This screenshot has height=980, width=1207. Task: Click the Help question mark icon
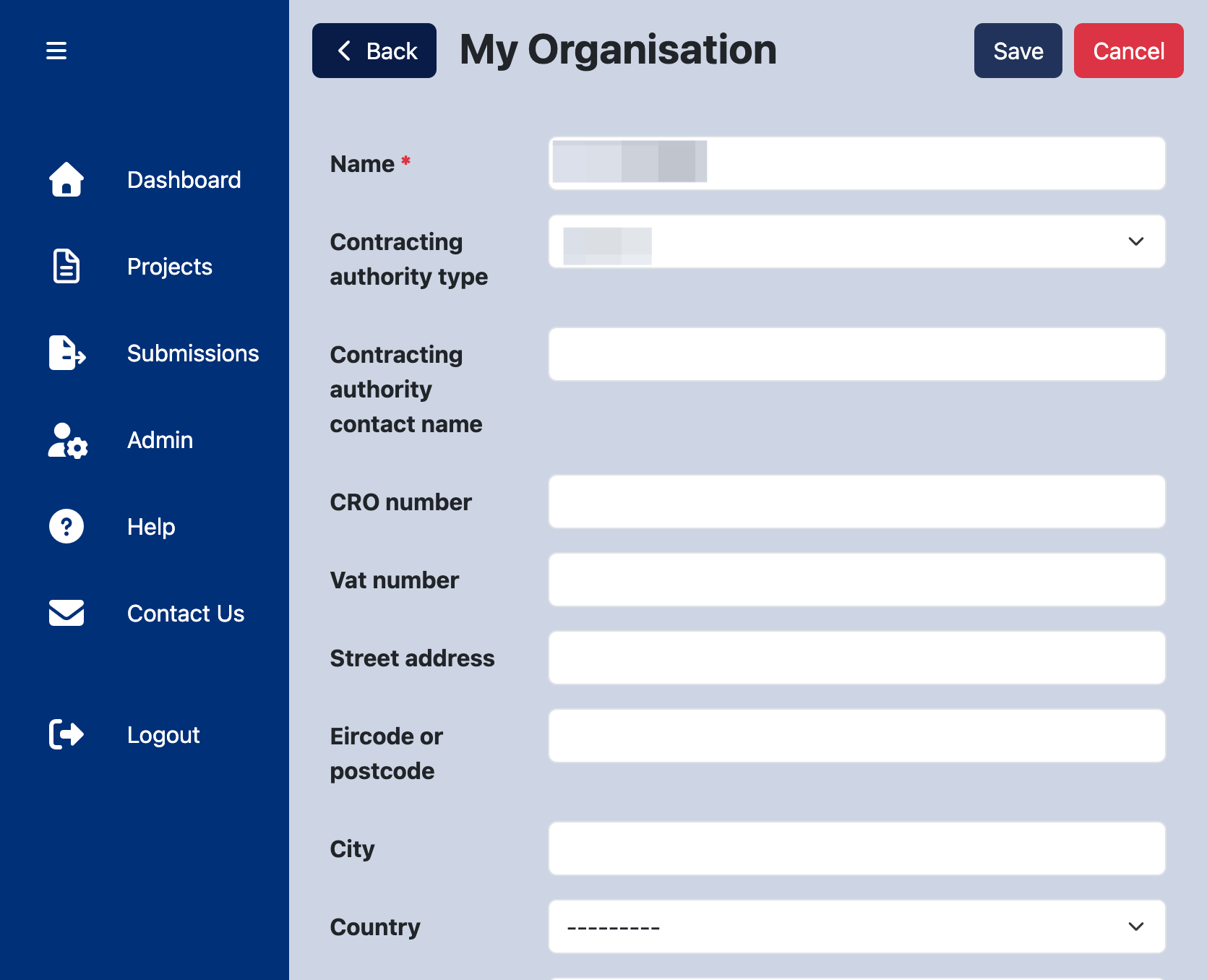[66, 526]
